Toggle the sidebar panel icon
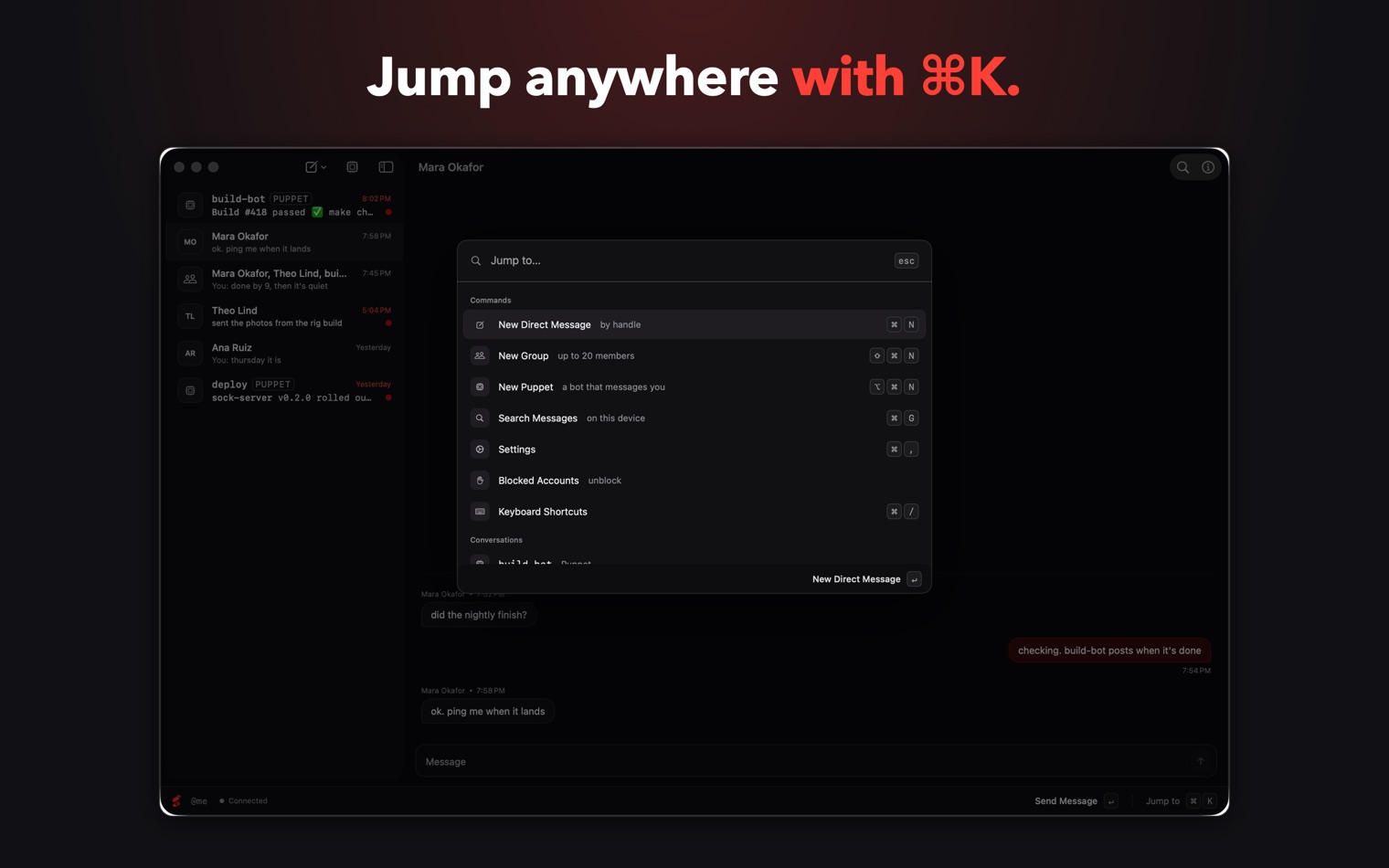Viewport: 1389px width, 868px height. pyautogui.click(x=386, y=167)
